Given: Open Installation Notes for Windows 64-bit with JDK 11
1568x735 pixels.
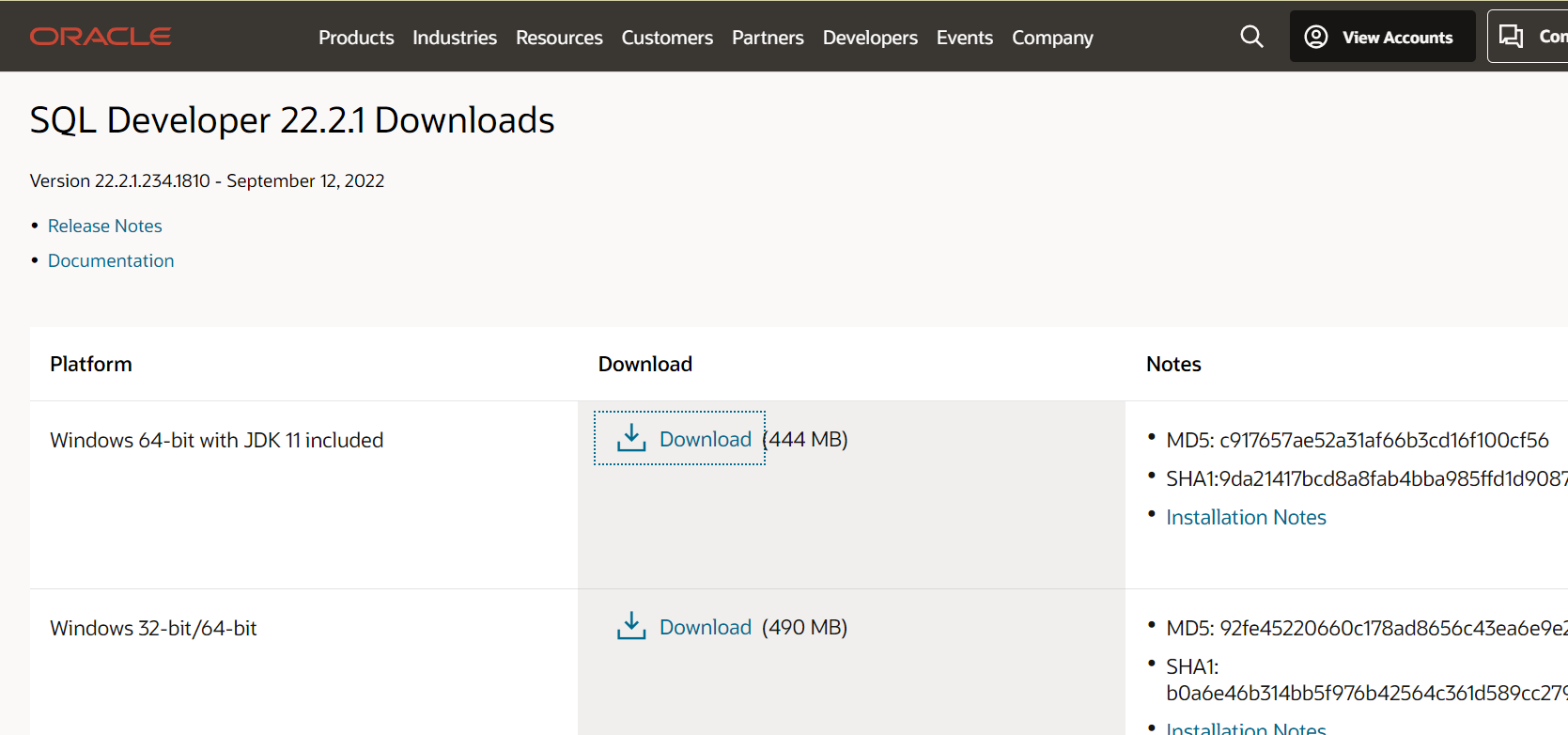Looking at the screenshot, I should [1246, 517].
